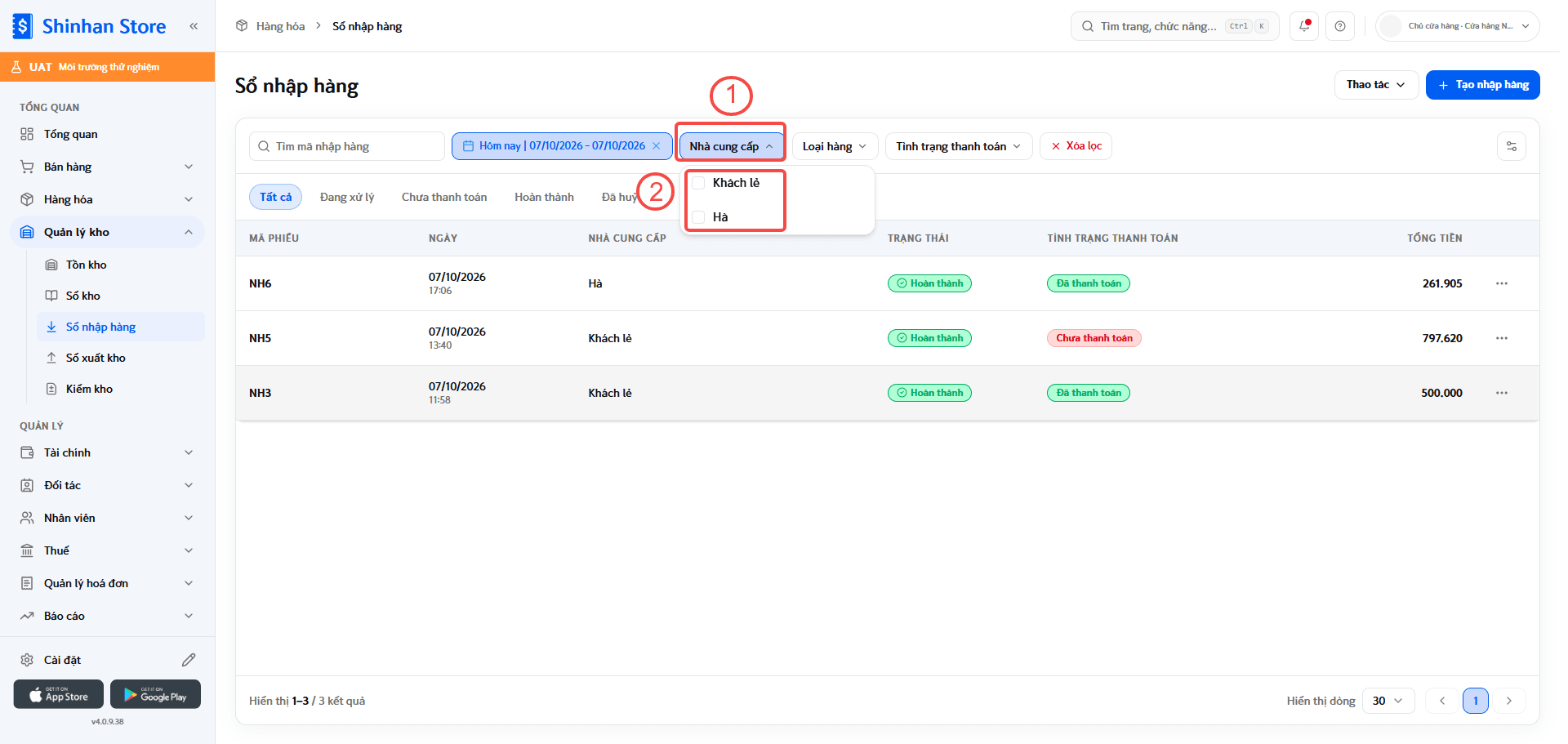The image size is (1568, 744).
Task: Click the Shinhan Store logo
Action: click(90, 26)
